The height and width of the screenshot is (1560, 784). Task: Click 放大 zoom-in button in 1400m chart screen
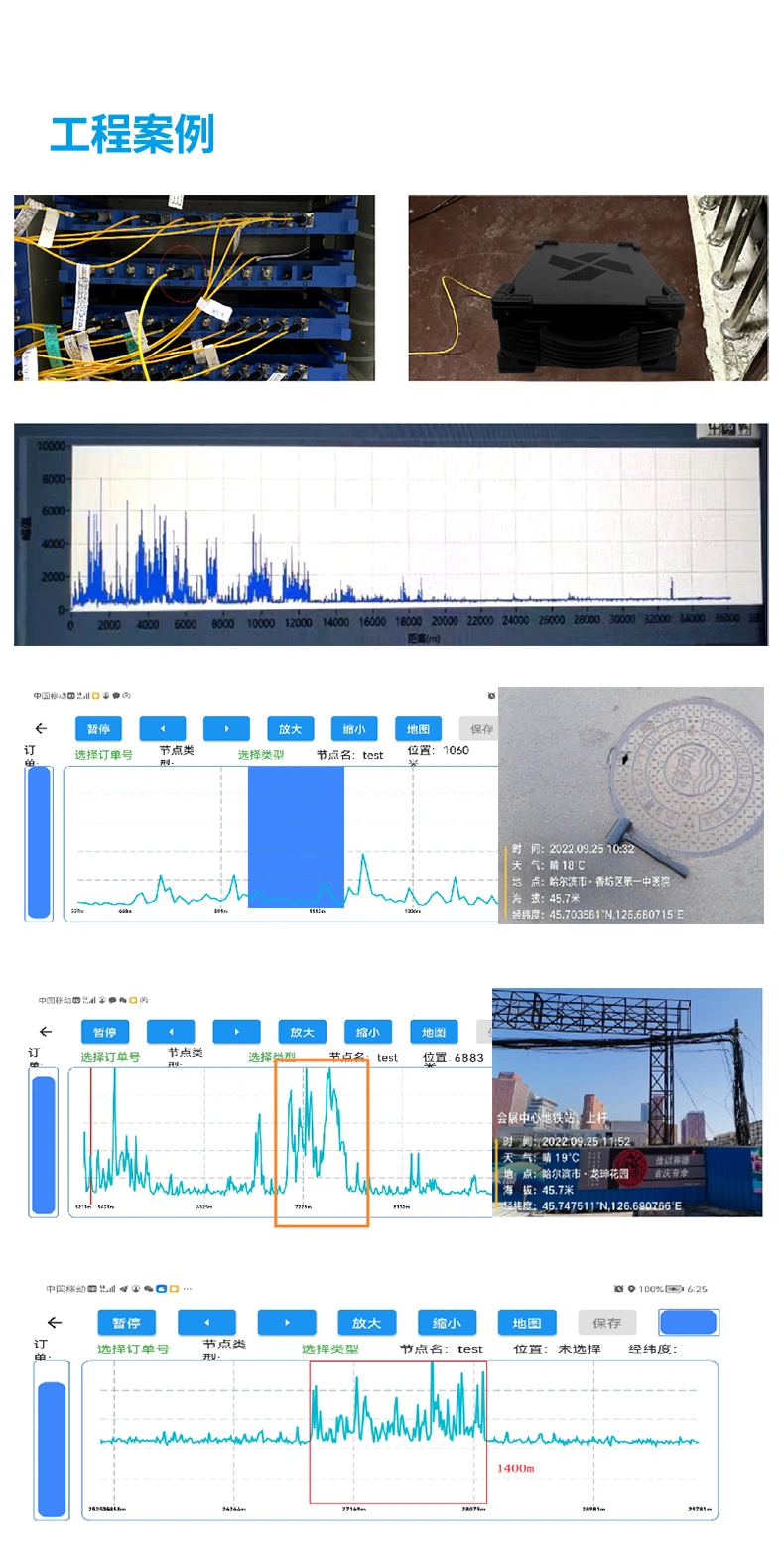[x=366, y=1323]
